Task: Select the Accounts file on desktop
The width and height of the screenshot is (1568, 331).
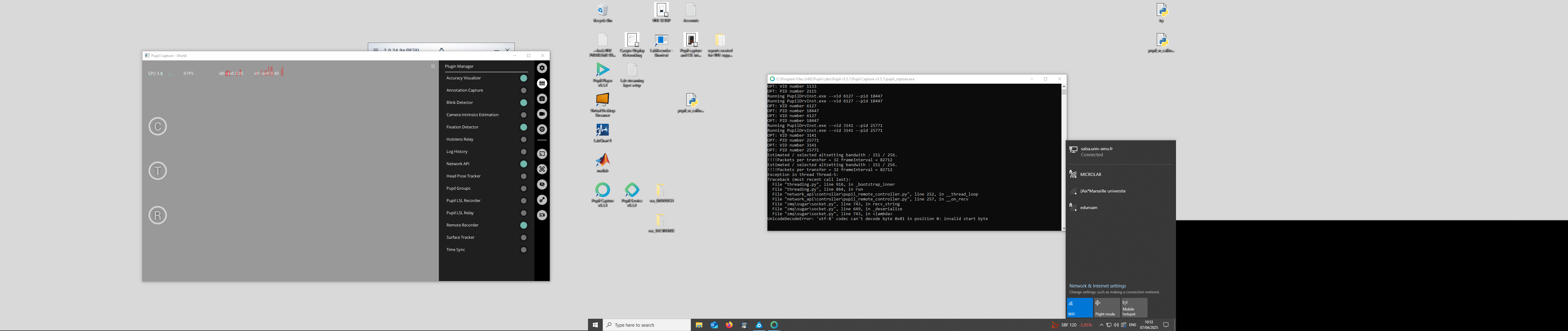Action: 690,13
